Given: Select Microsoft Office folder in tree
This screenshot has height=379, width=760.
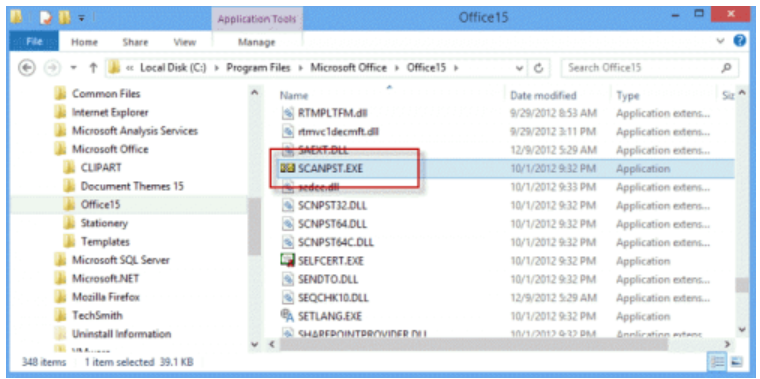Looking at the screenshot, I should point(110,149).
